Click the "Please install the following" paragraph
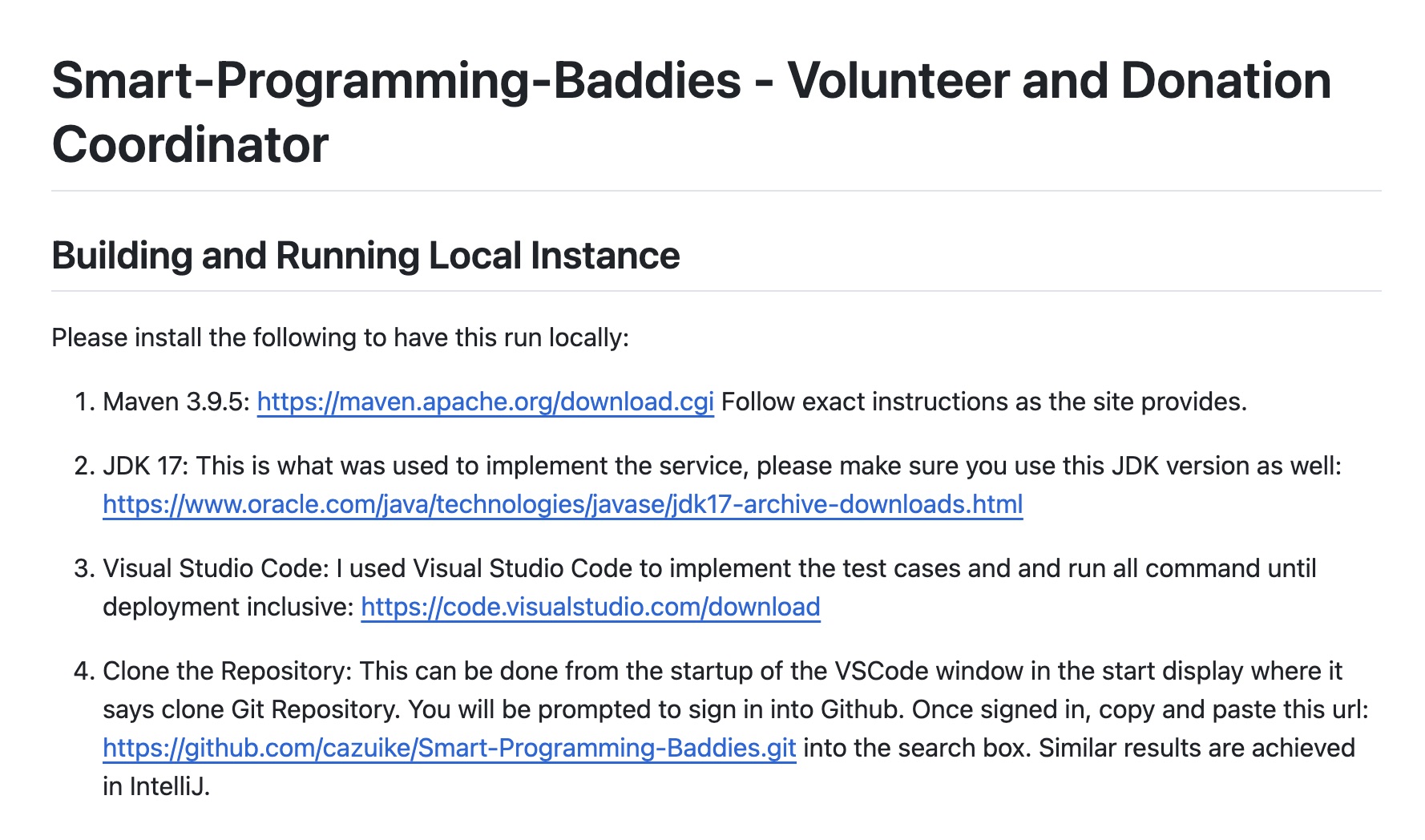Viewport: 1425px width, 840px height. (x=340, y=337)
